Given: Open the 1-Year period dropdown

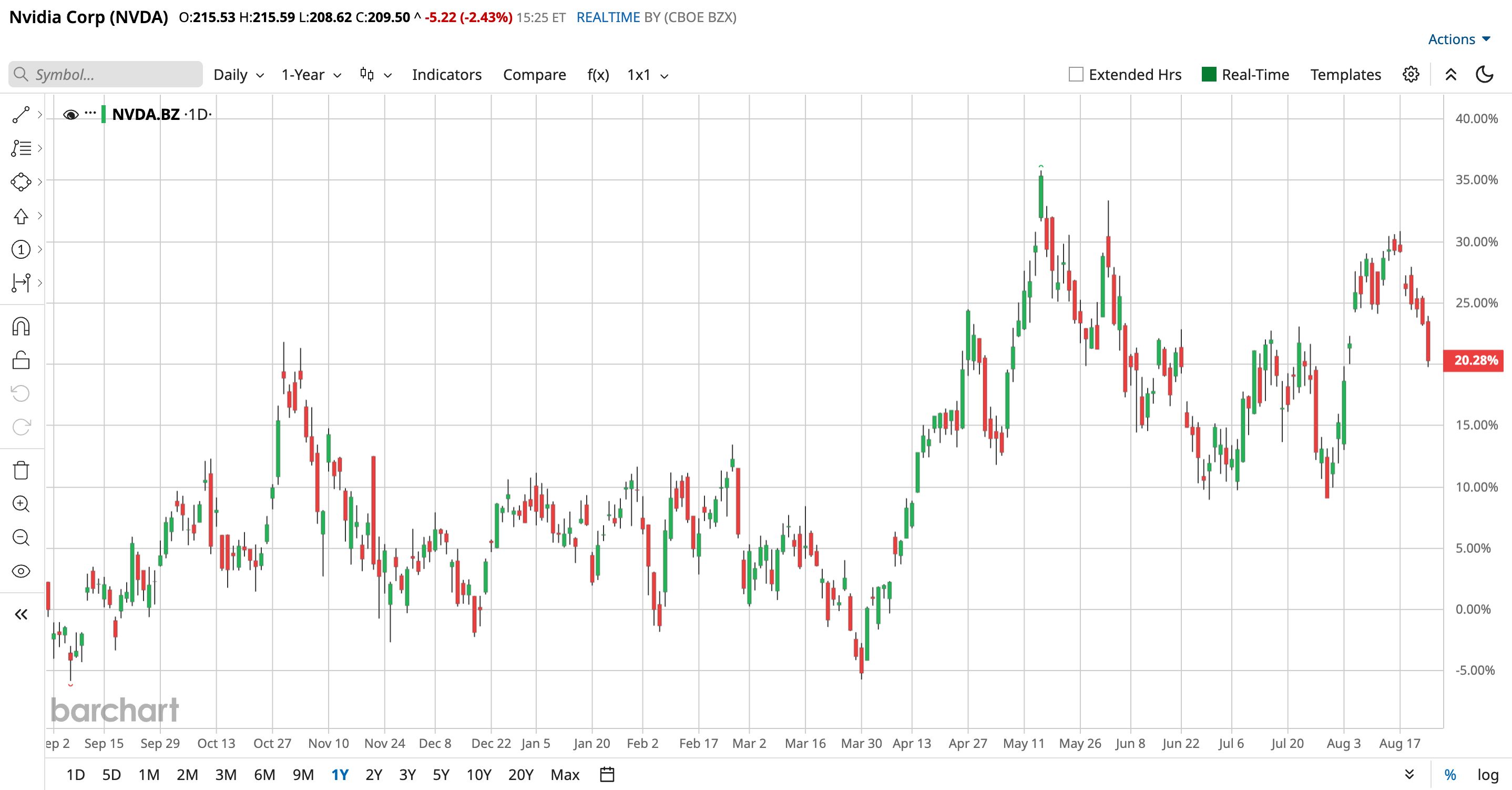Looking at the screenshot, I should click(x=311, y=75).
